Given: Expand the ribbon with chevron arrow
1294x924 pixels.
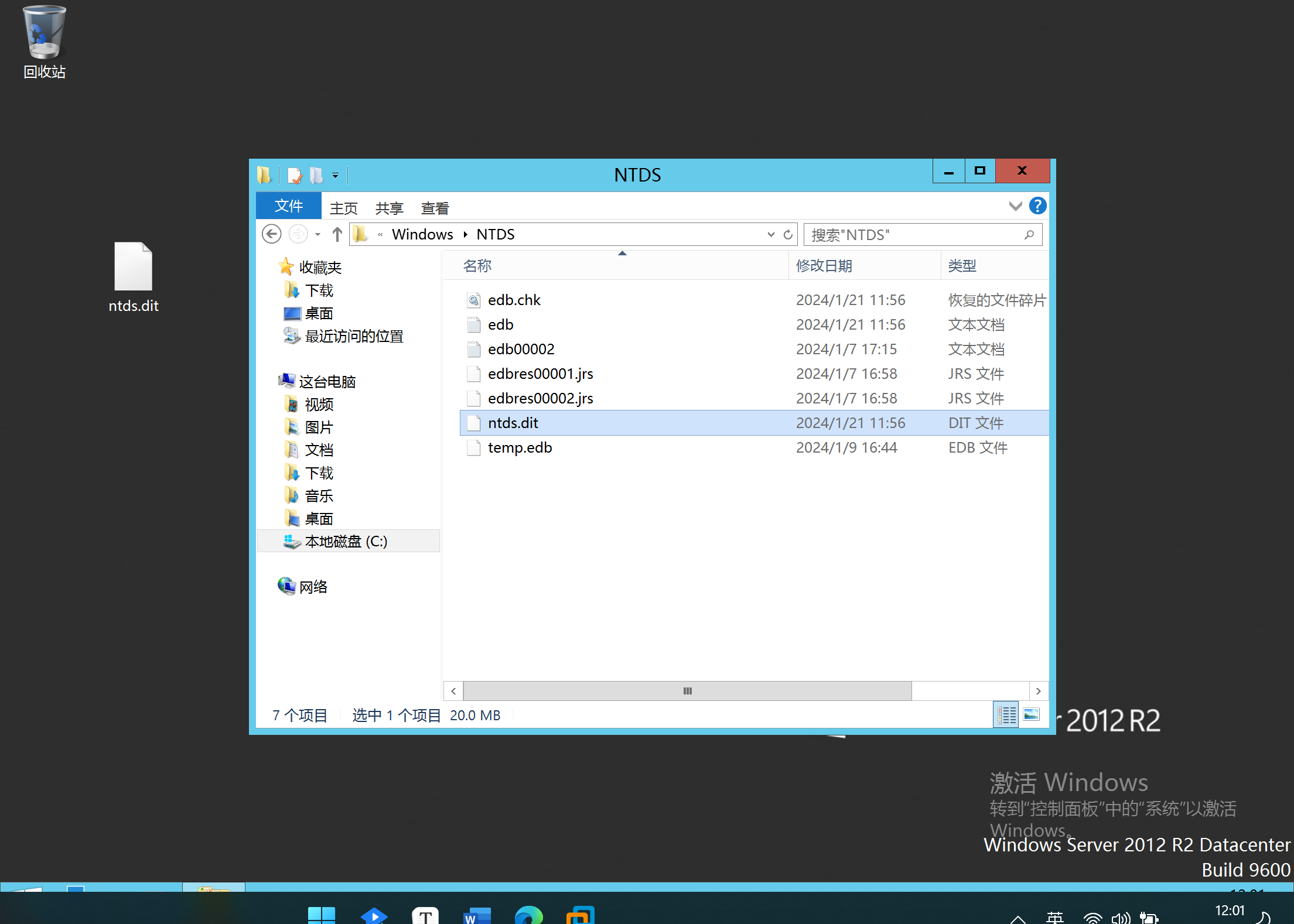Looking at the screenshot, I should 1015,206.
